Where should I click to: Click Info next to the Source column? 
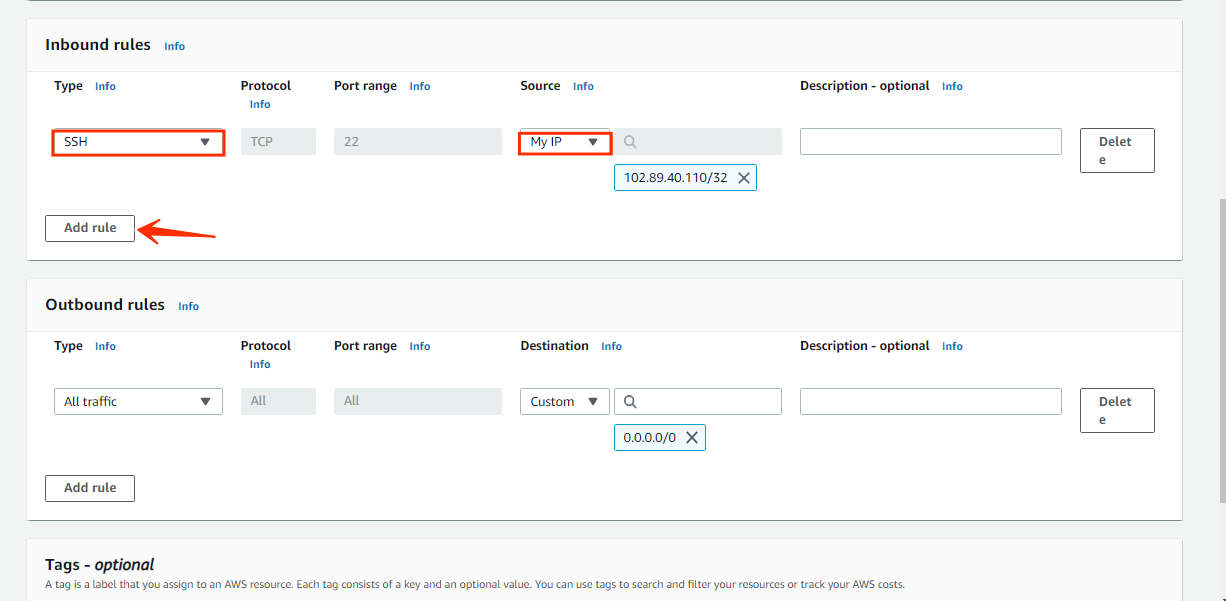pos(583,86)
